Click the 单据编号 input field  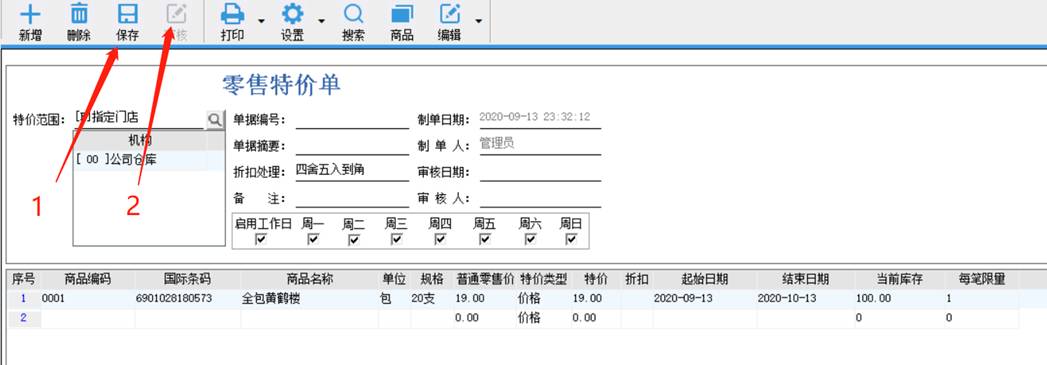pyautogui.click(x=352, y=120)
